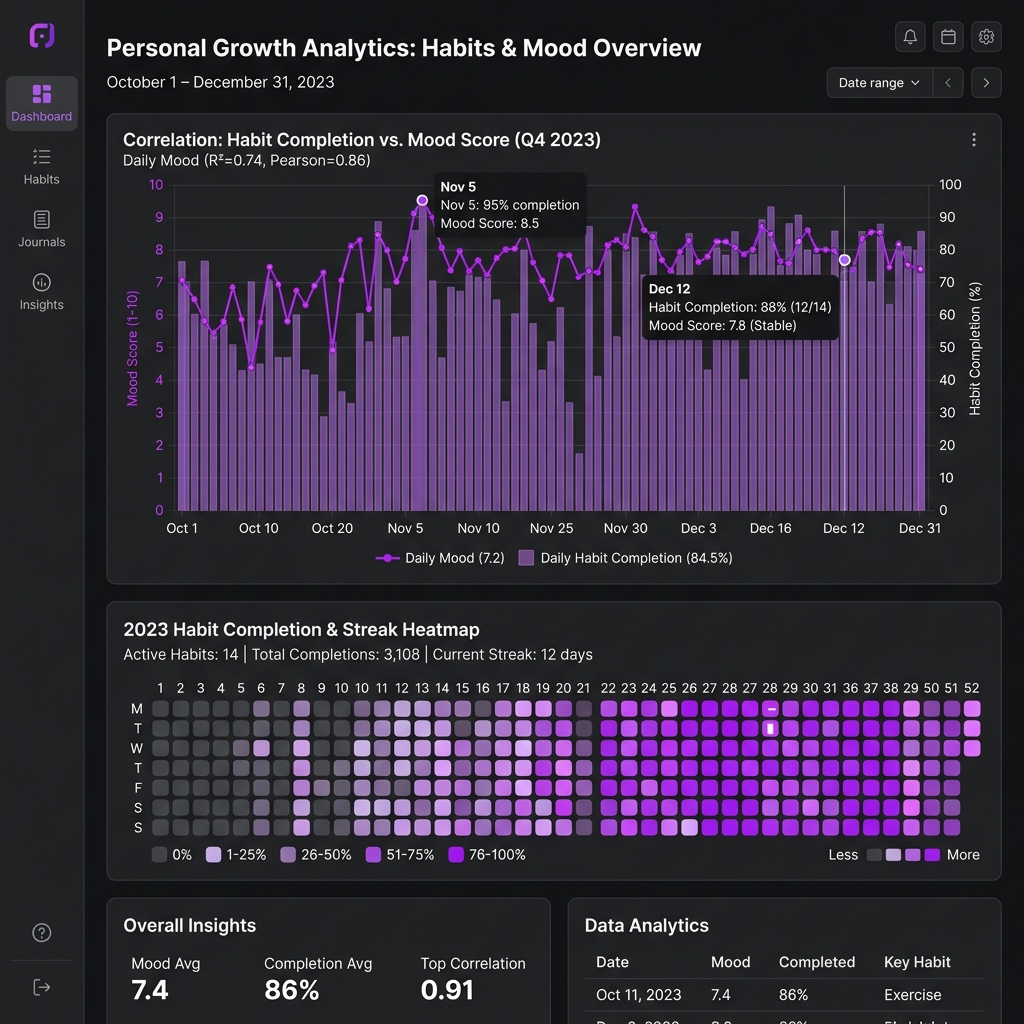
Task: Click the Mood Avg value 7.4
Action: coord(150,990)
